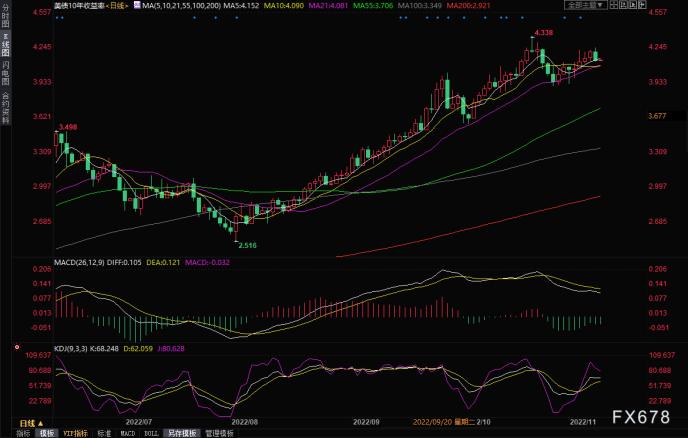Screen dimensions: 688x438
Task: Click the MACD:-0.032 value
Action: click(x=207, y=262)
